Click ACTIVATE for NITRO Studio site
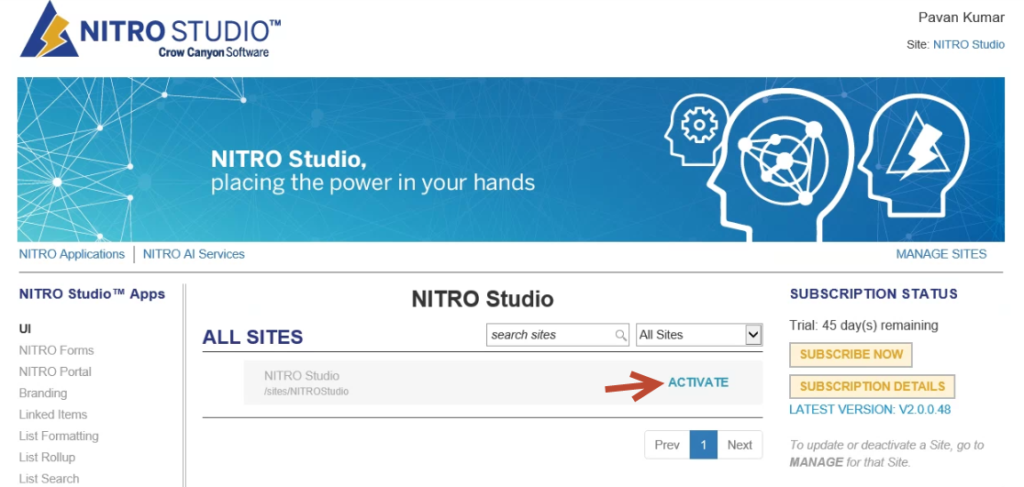 click(698, 382)
